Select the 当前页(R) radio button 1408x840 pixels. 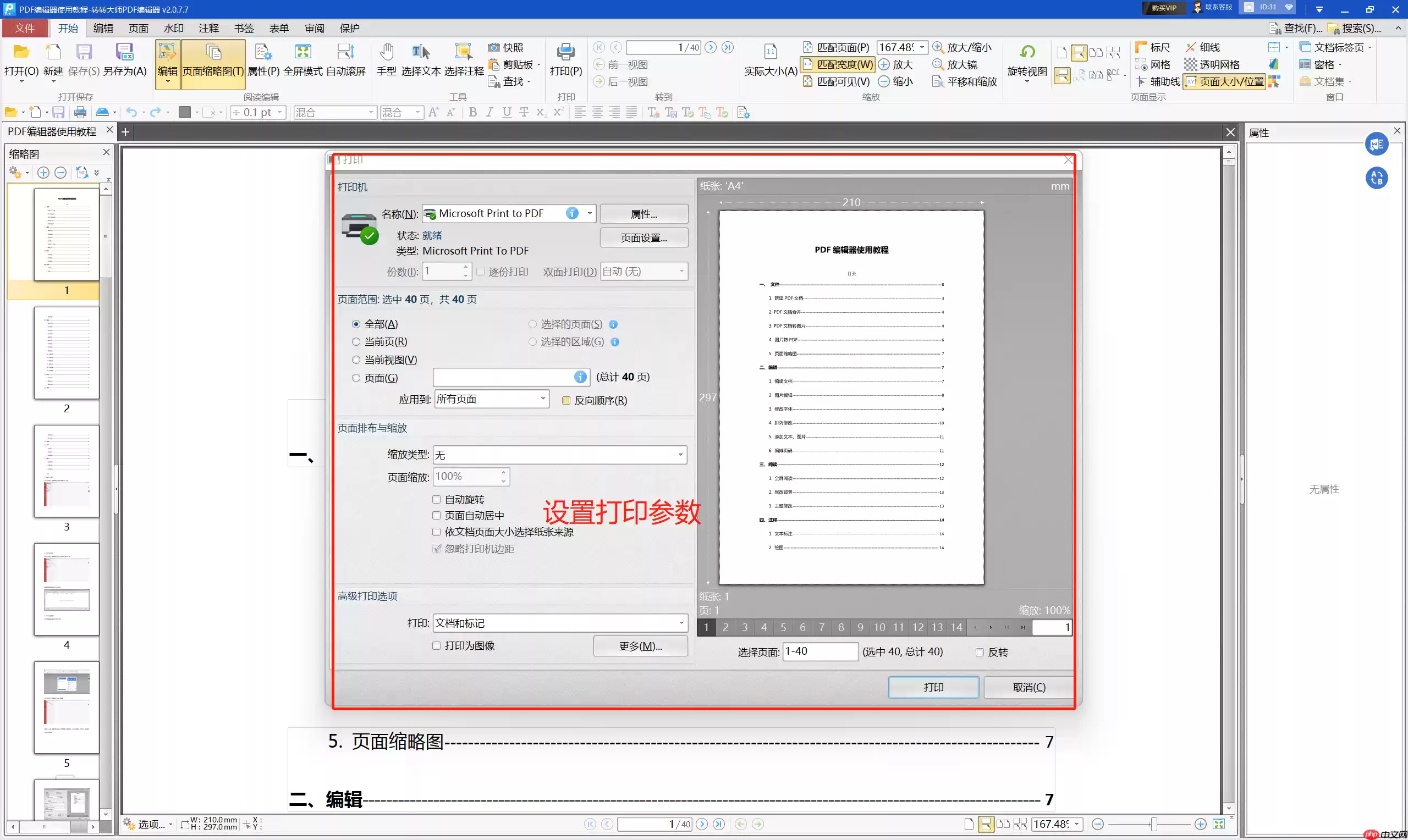pyautogui.click(x=356, y=341)
